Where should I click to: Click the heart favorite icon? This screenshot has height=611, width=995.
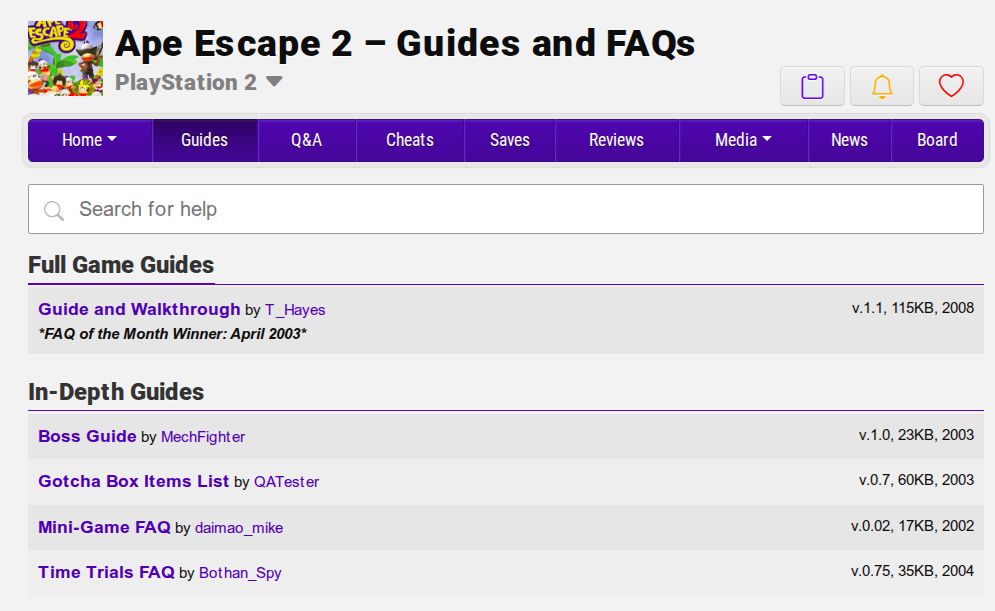(951, 86)
